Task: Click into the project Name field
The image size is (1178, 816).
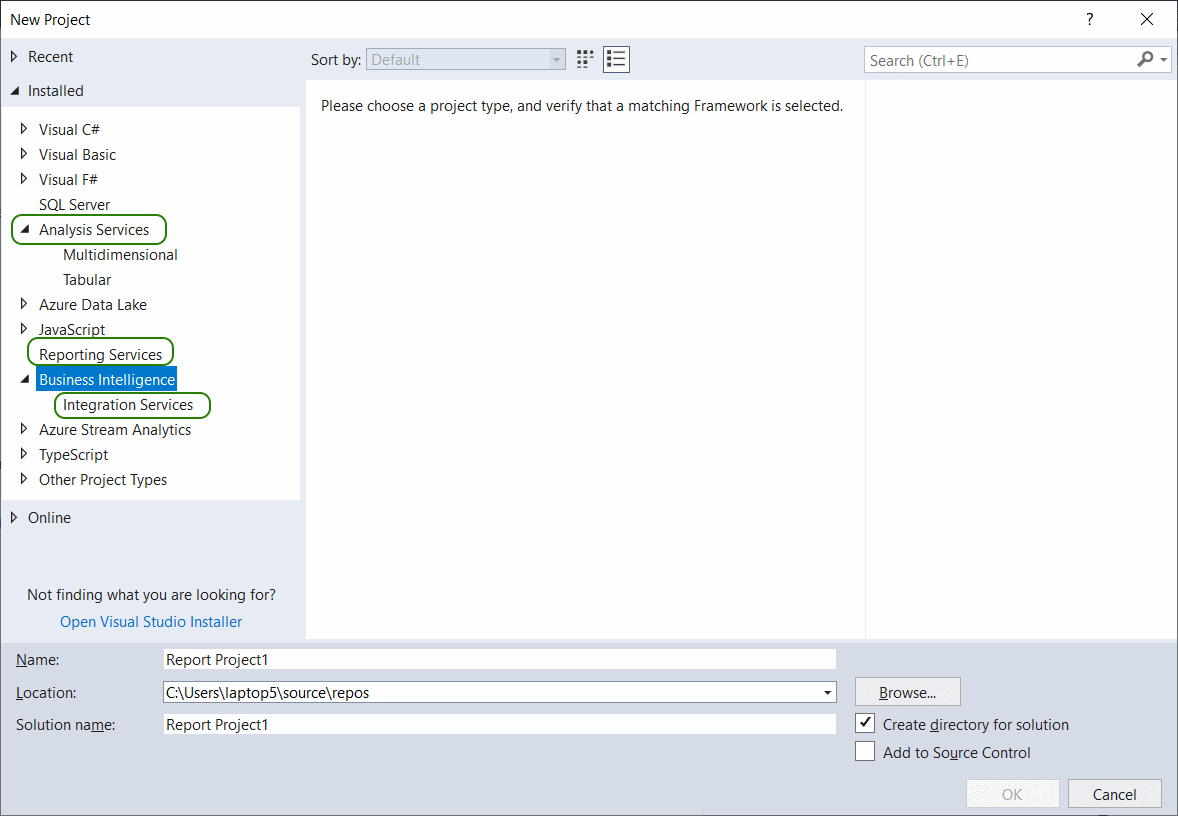Action: point(499,660)
